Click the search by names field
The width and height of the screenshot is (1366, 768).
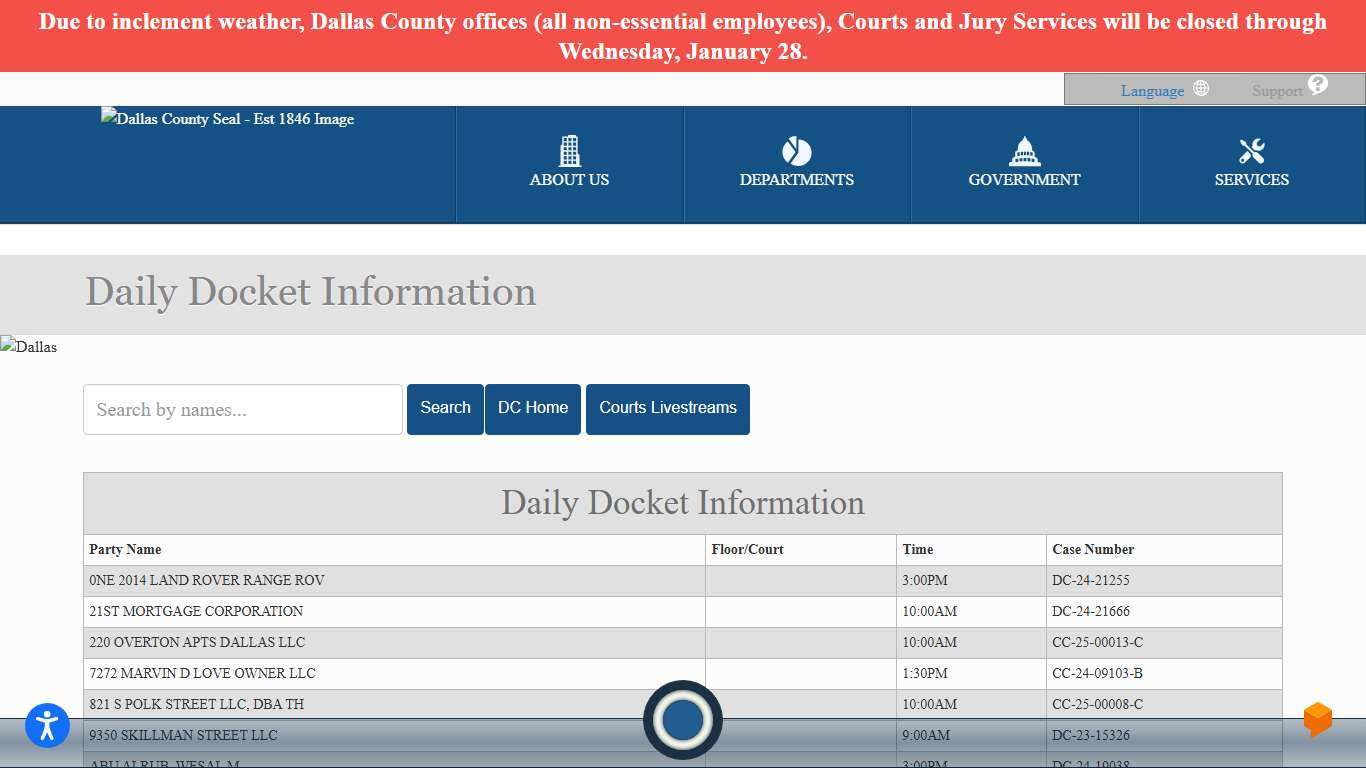click(242, 409)
